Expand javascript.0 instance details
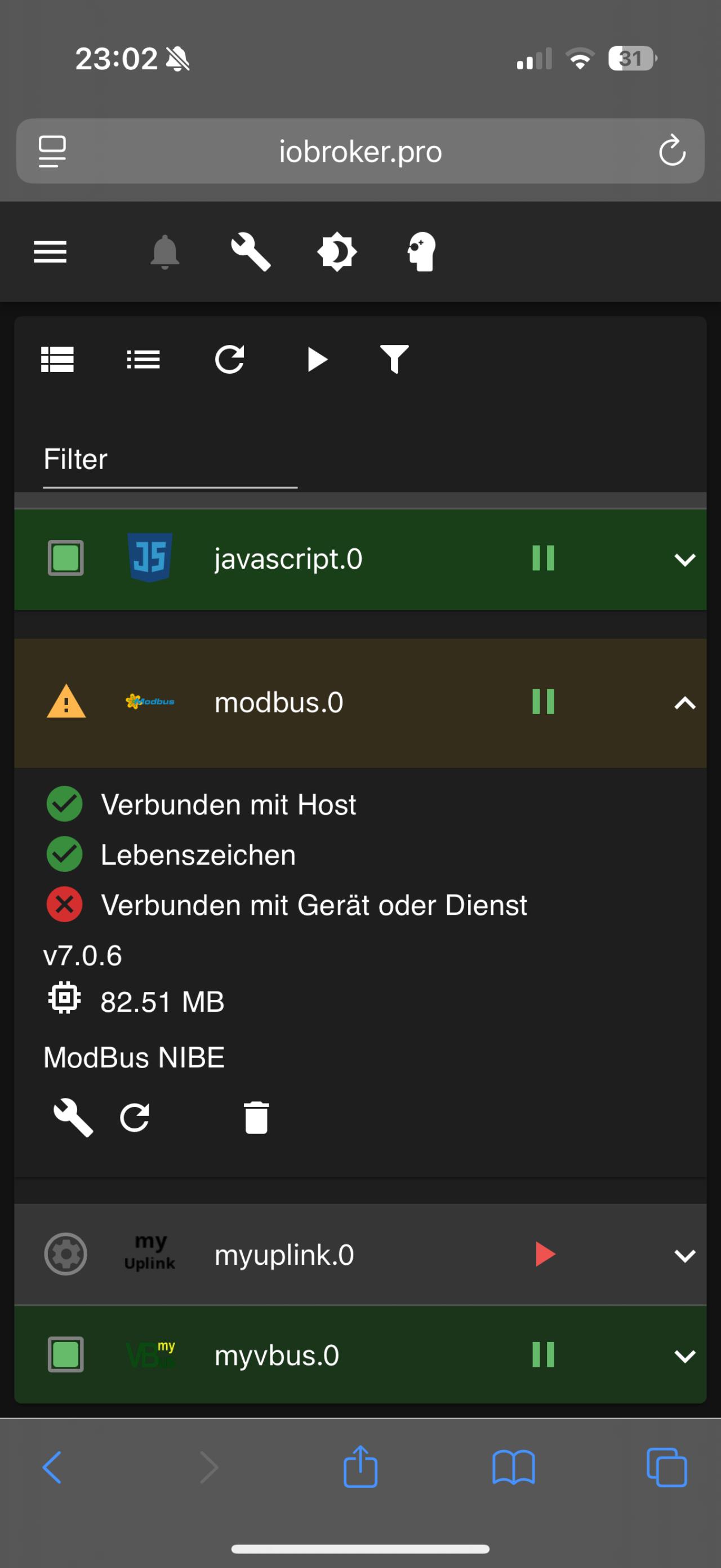This screenshot has width=721, height=1568. 684,559
